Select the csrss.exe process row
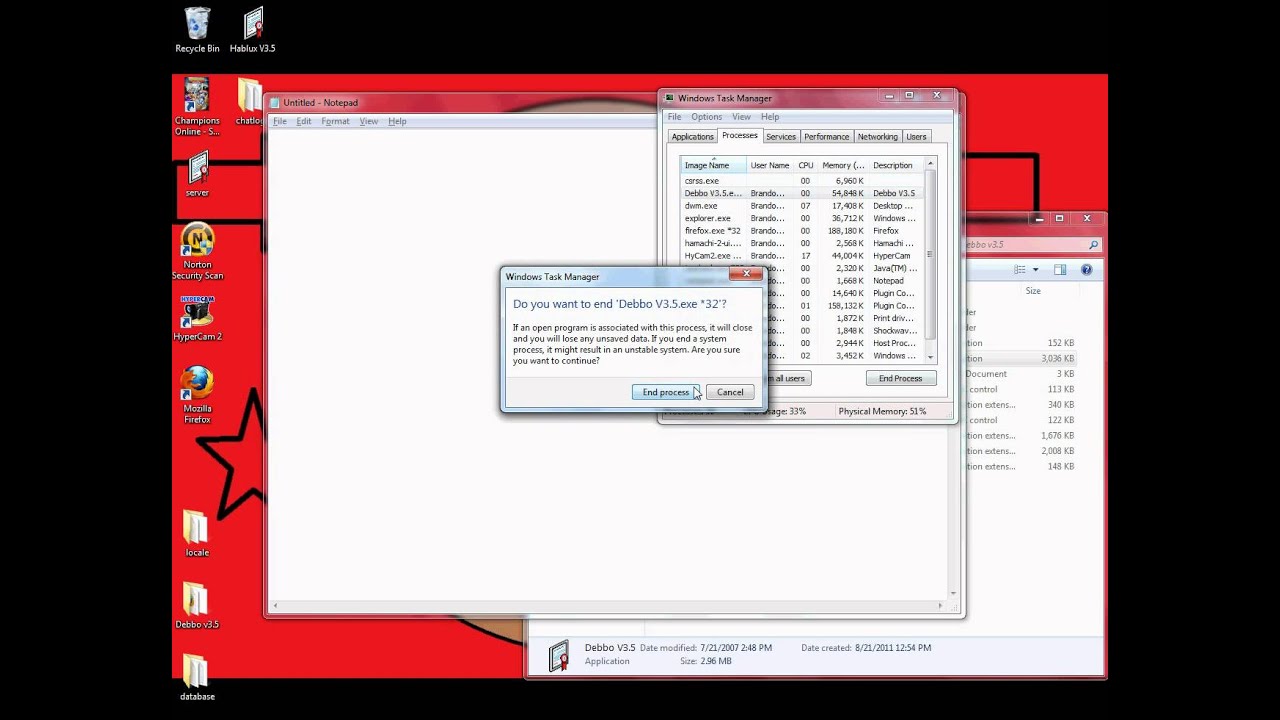This screenshot has height=720, width=1280. 803,181
